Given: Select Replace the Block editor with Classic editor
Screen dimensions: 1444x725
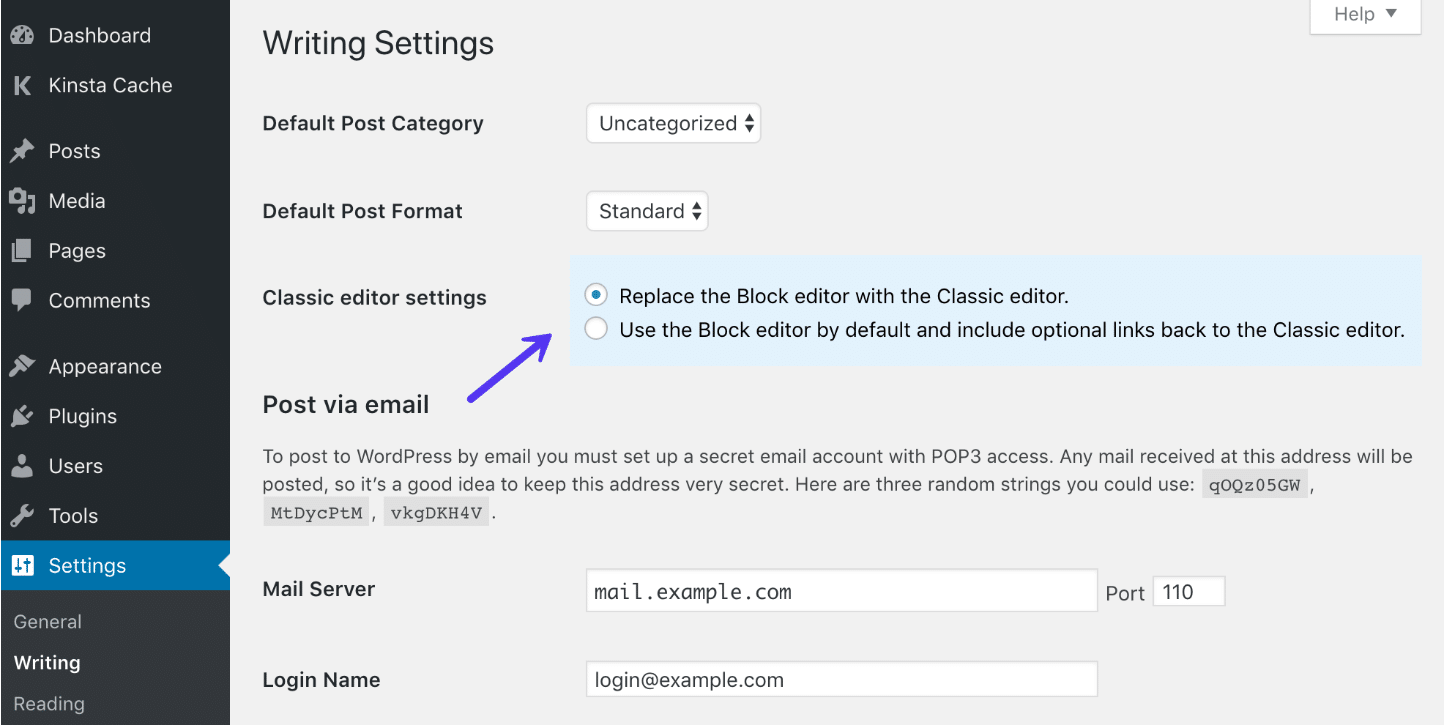Looking at the screenshot, I should pyautogui.click(x=595, y=295).
